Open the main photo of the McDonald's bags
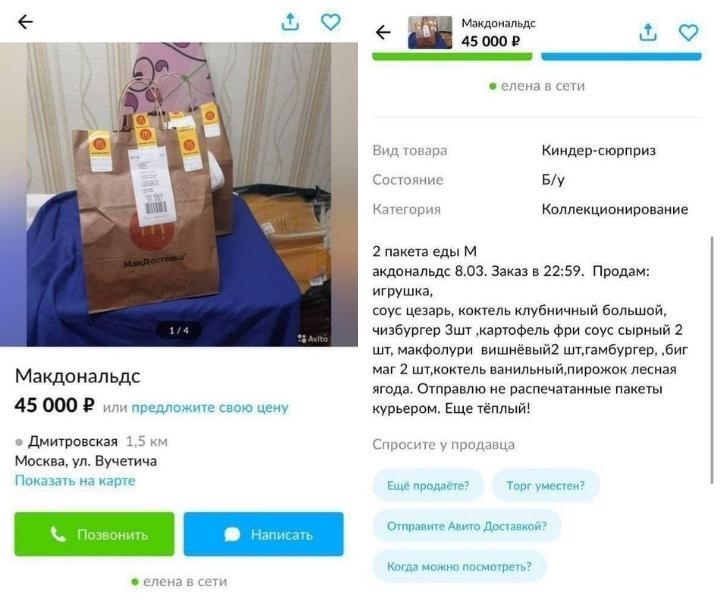The width and height of the screenshot is (720, 600). click(x=179, y=194)
